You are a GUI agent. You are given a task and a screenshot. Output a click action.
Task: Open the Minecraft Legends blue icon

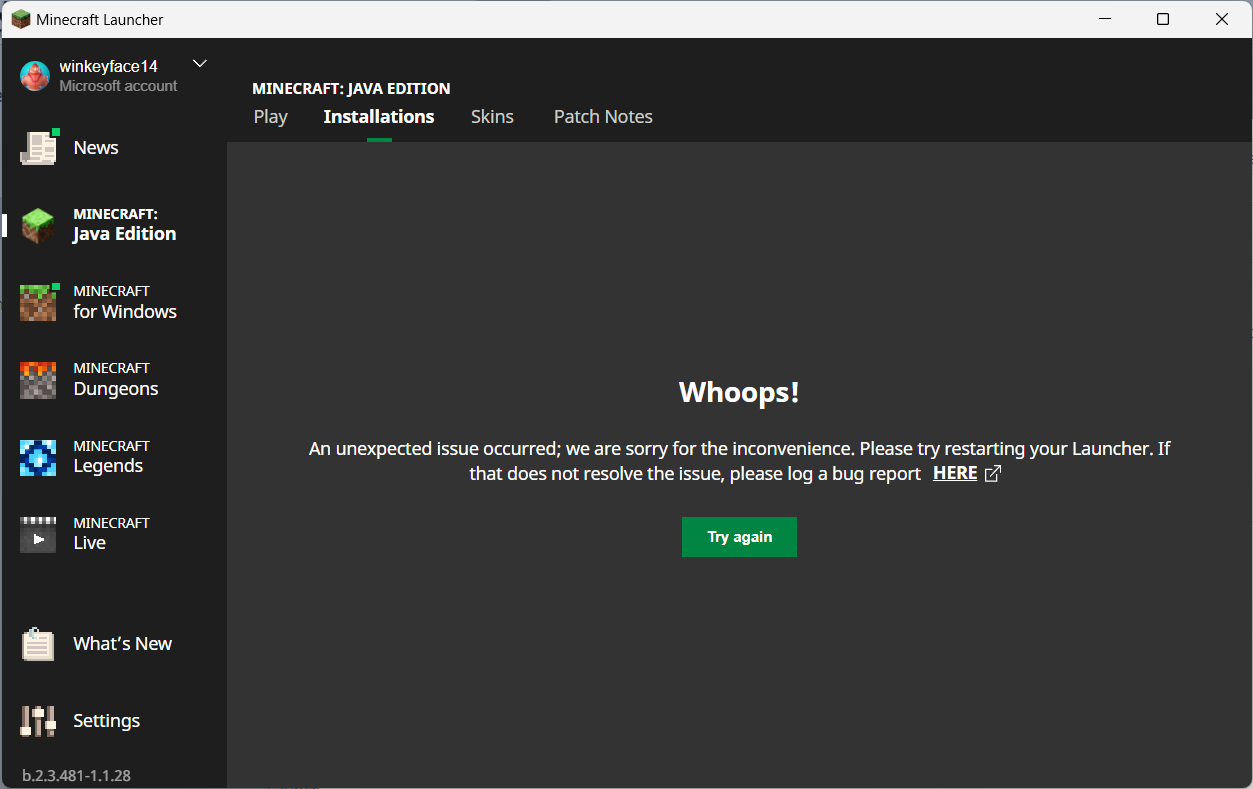pyautogui.click(x=39, y=457)
